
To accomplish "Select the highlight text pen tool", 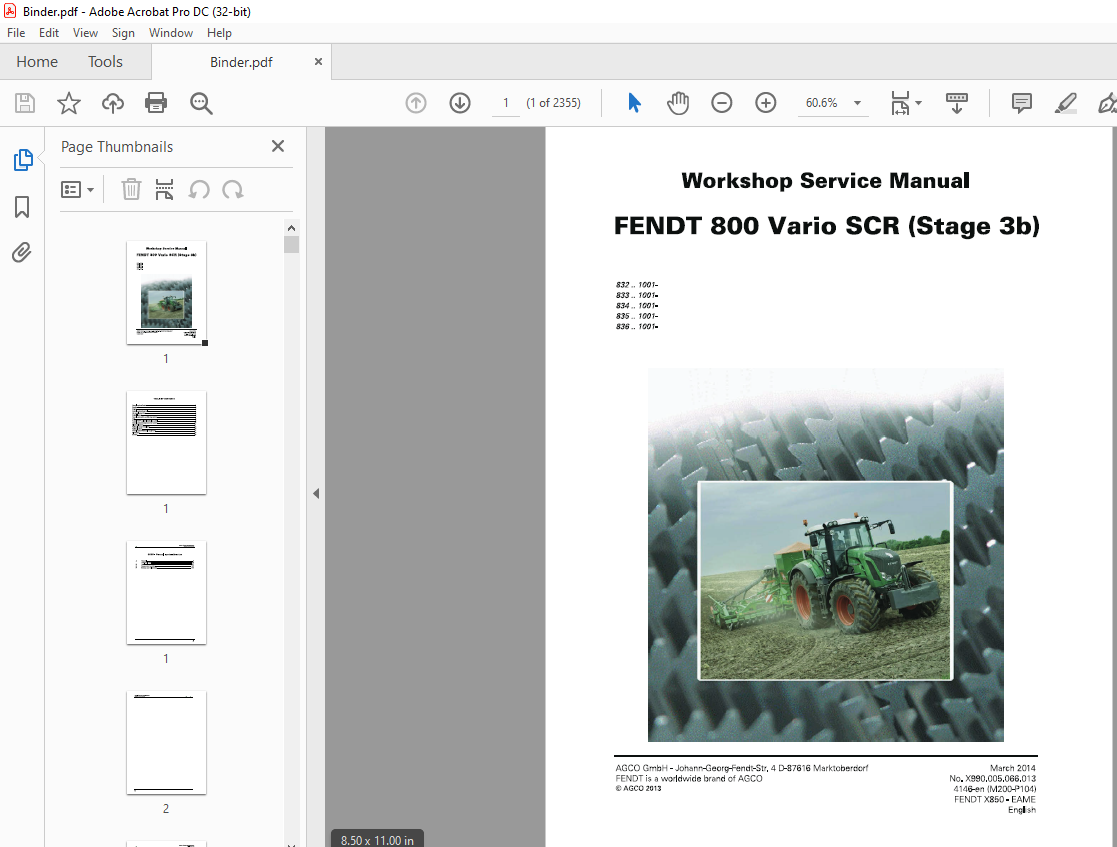I will [x=1066, y=103].
